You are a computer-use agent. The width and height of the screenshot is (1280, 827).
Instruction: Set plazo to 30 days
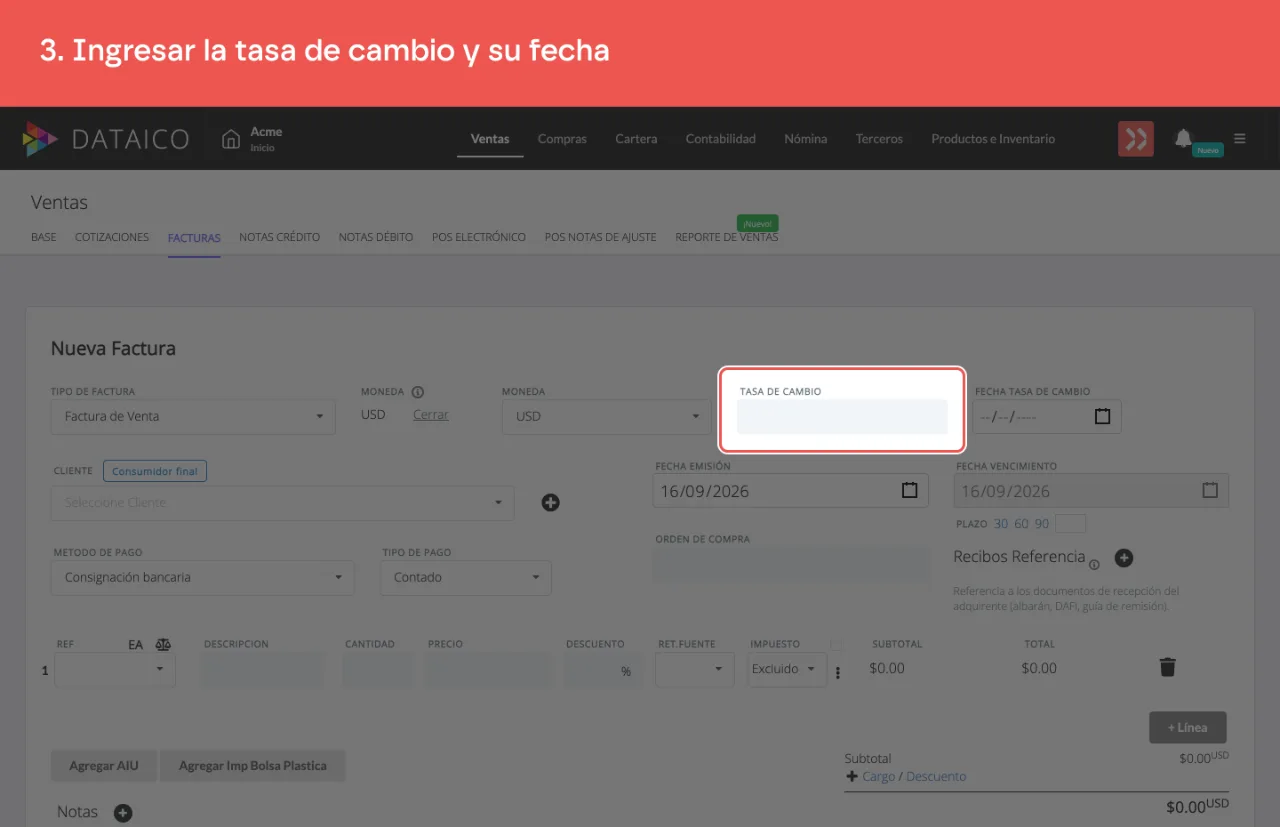1001,524
